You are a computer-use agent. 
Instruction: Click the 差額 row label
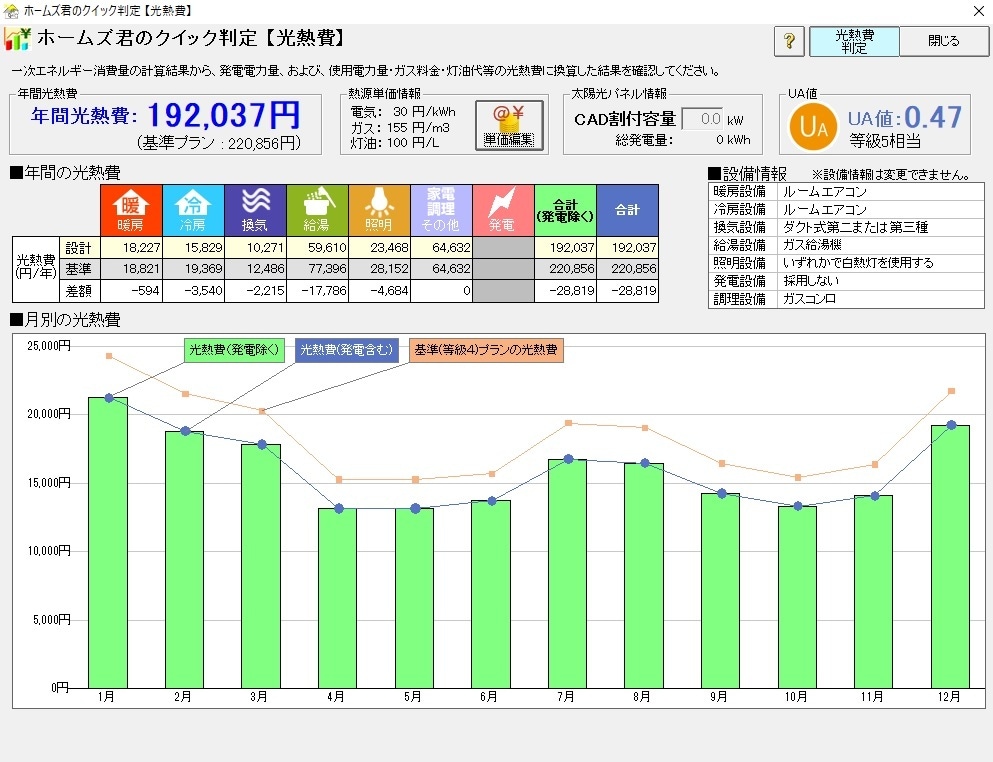[x=79, y=291]
